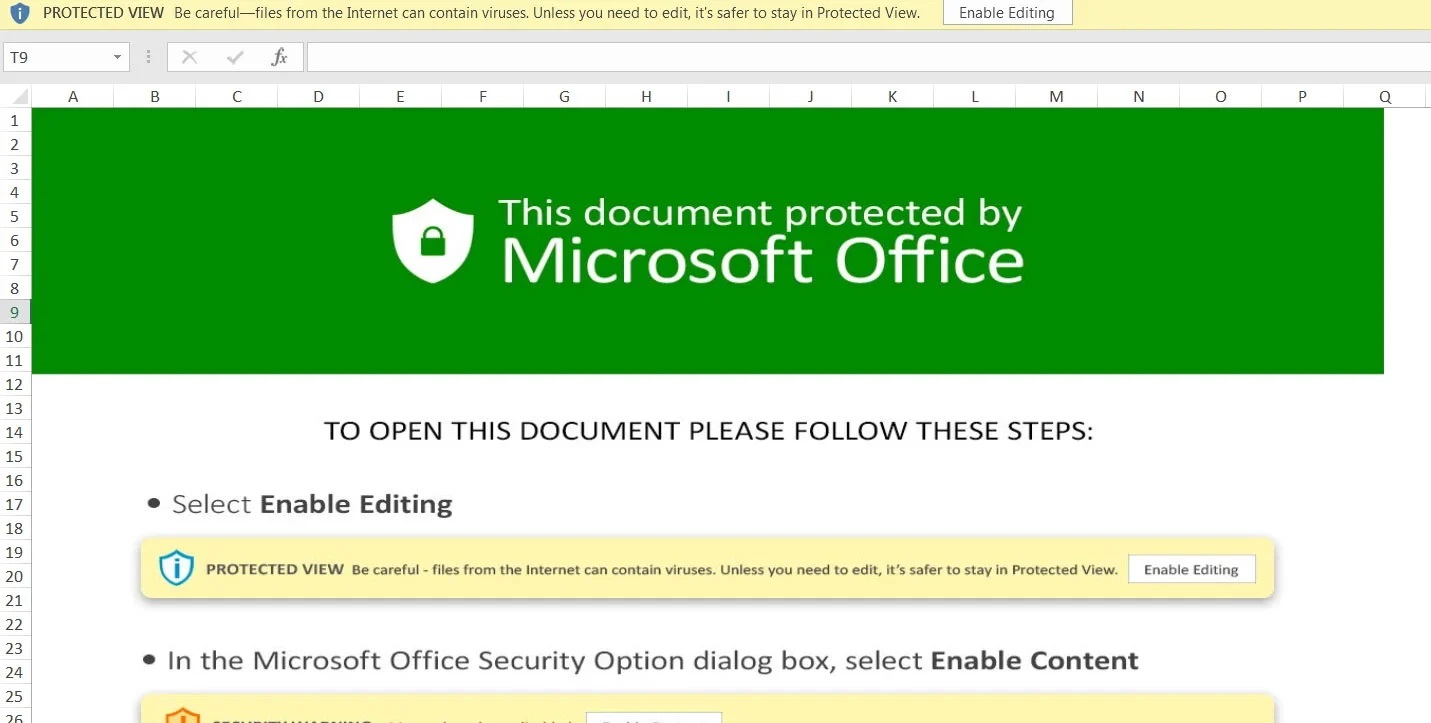Click the Cancel X icon in formula bar

point(189,57)
